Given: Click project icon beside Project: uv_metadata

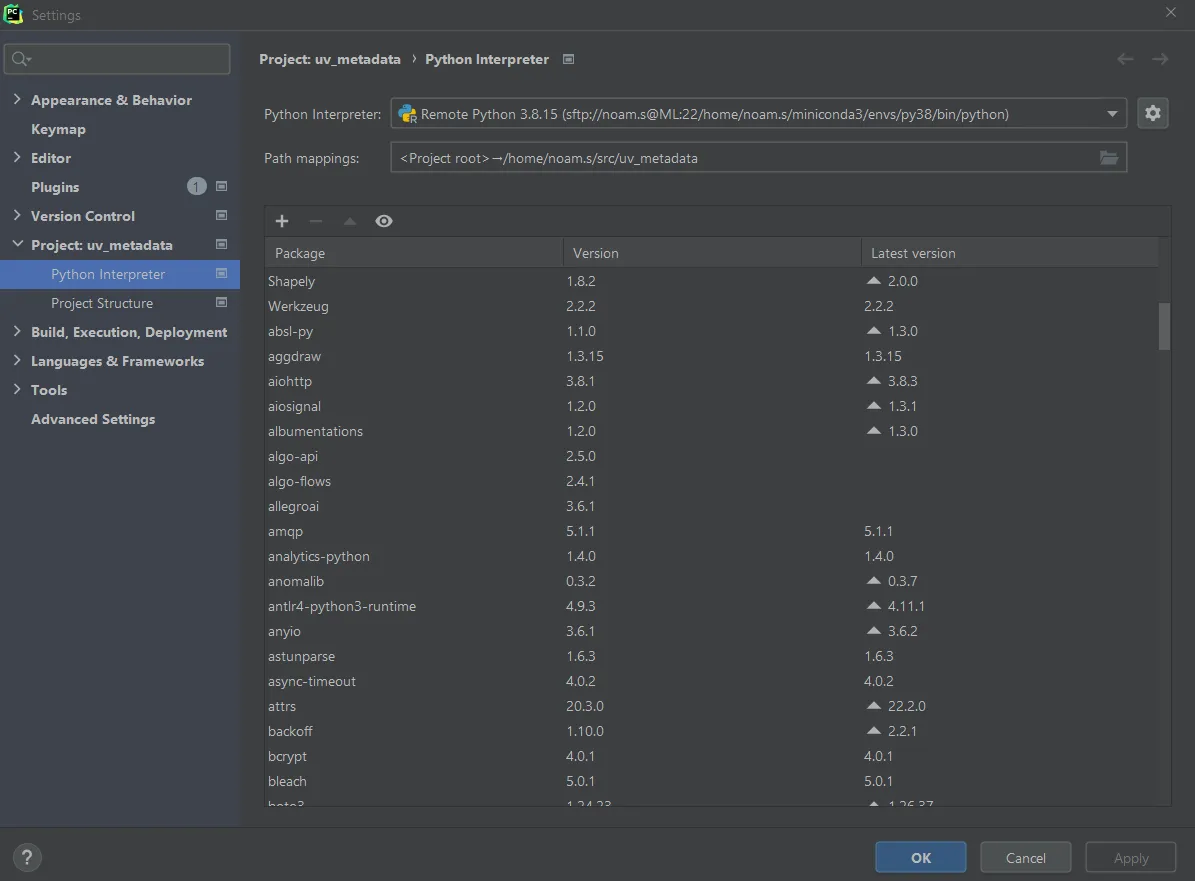Looking at the screenshot, I should 222,244.
